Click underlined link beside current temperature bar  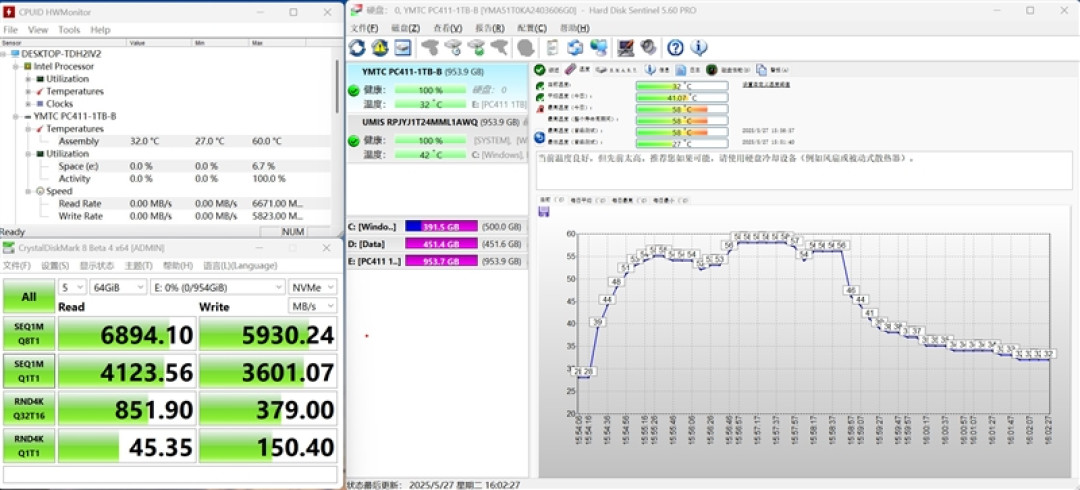click(766, 85)
